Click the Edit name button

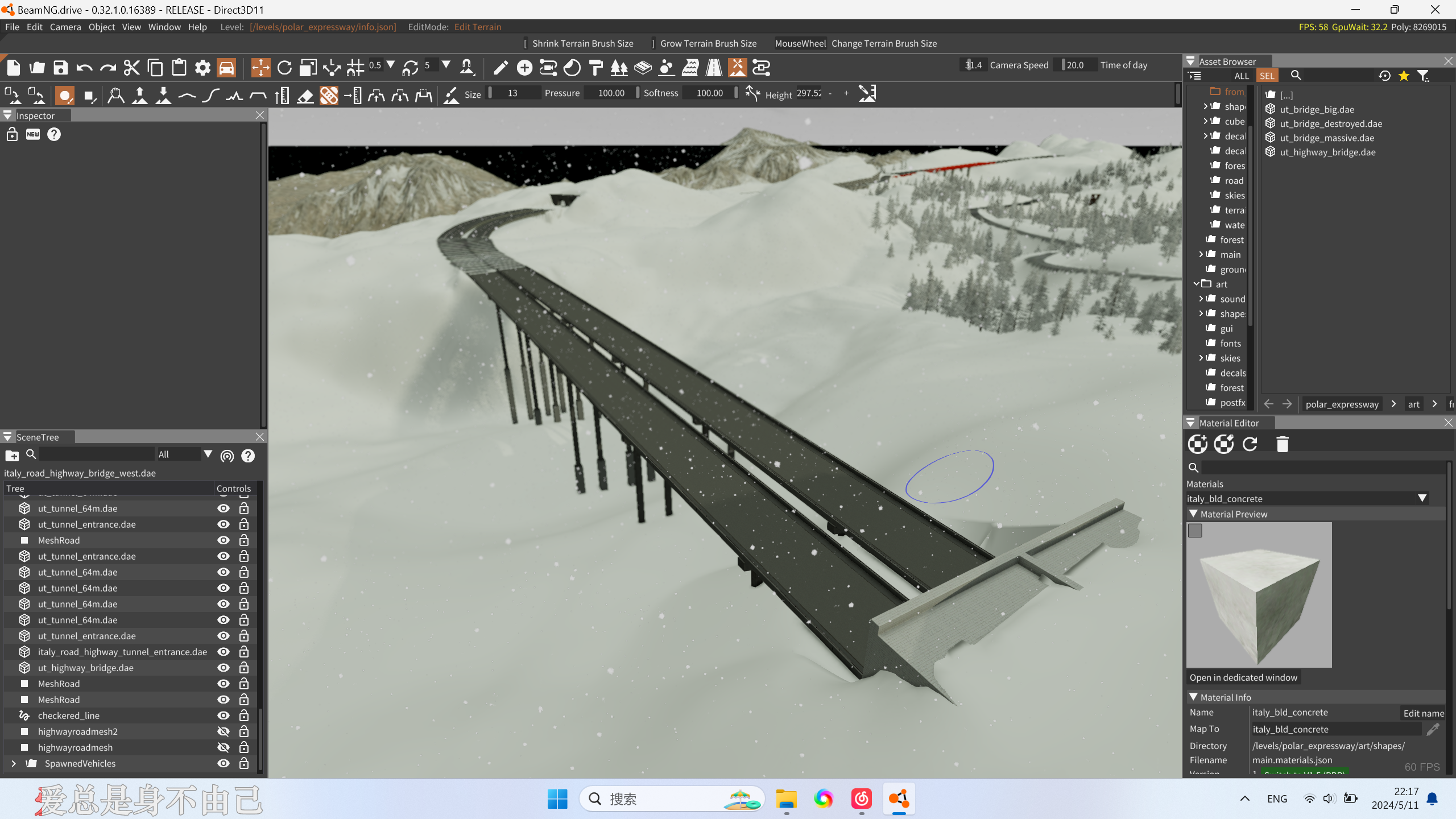[x=1423, y=713]
